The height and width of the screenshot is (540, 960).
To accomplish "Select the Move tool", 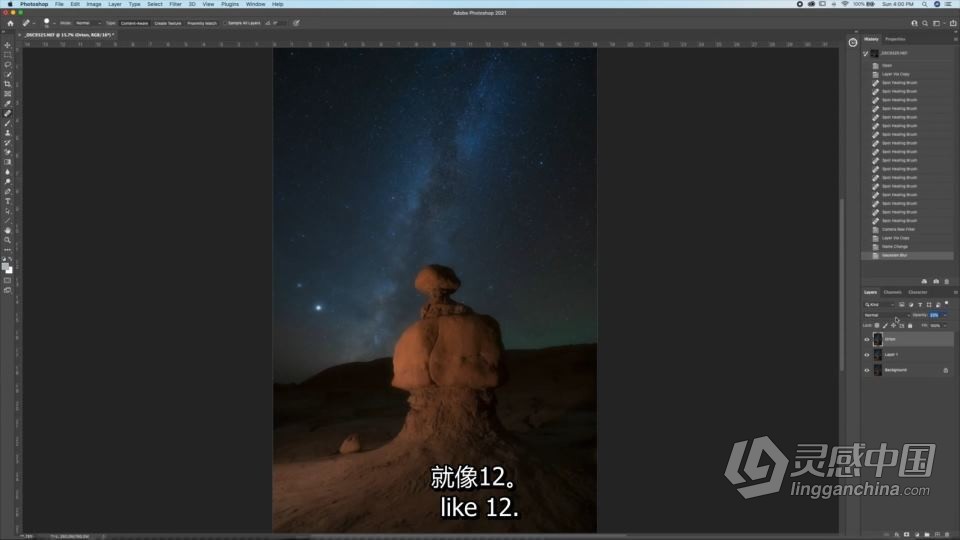I will (7, 45).
